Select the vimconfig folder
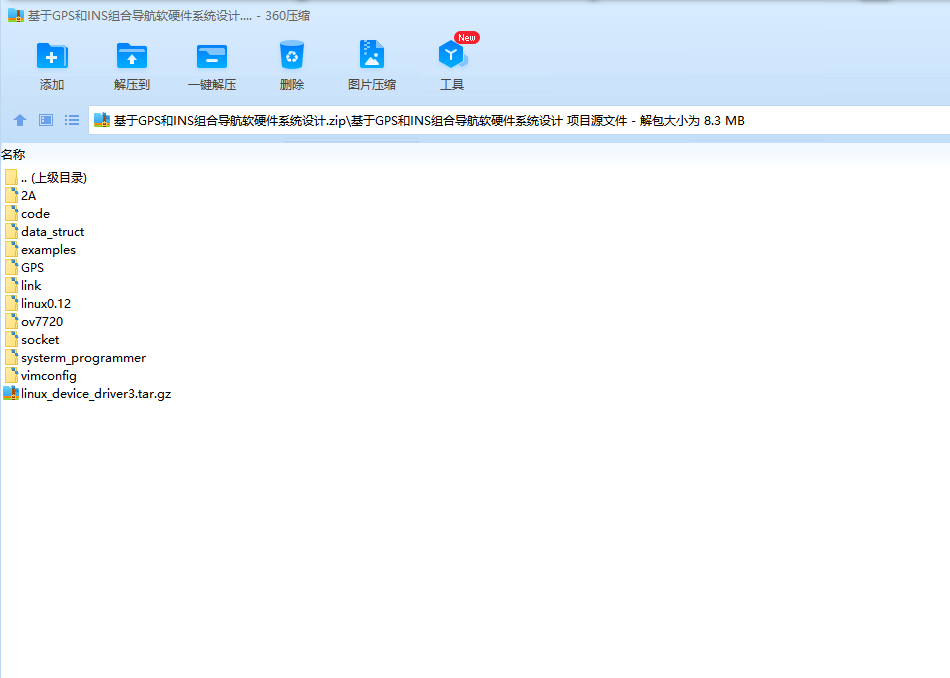This screenshot has width=950, height=678. click(x=41, y=376)
